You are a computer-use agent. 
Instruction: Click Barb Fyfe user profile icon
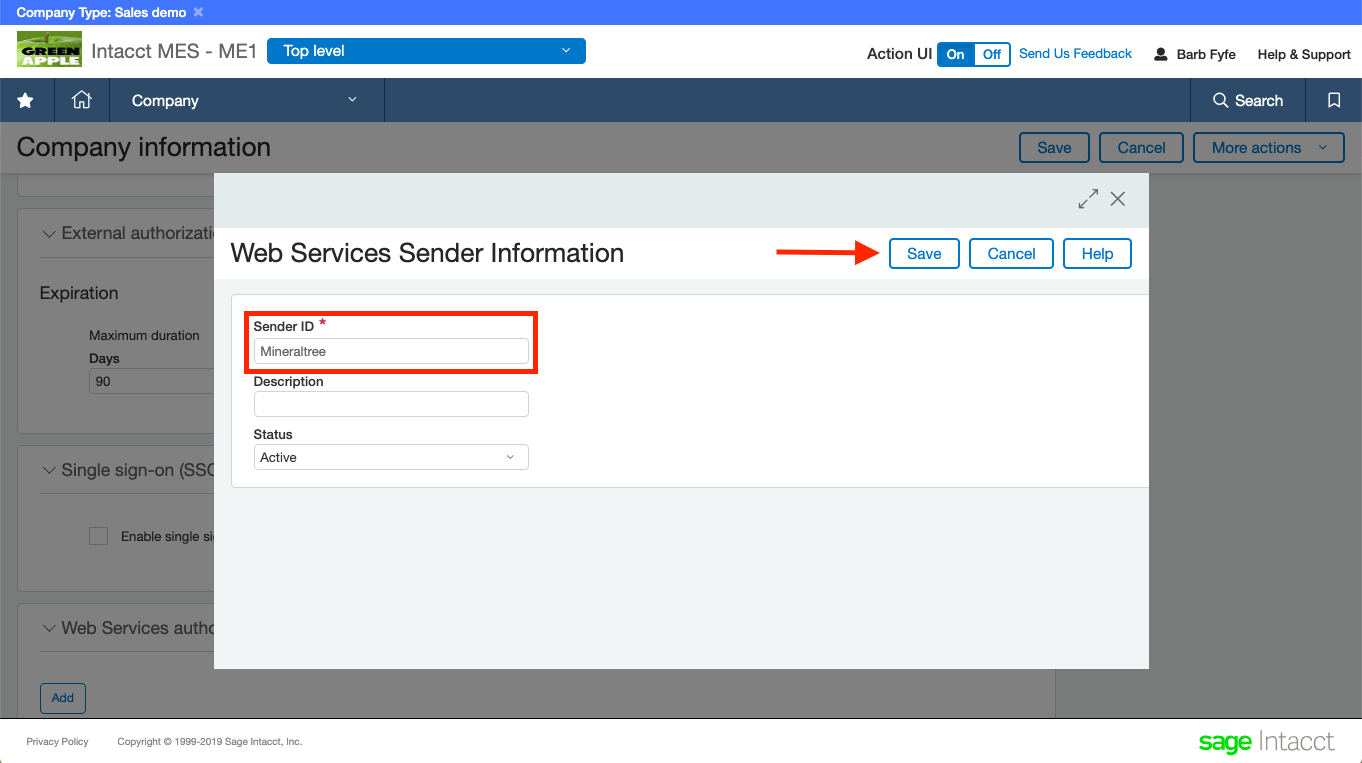(1160, 54)
